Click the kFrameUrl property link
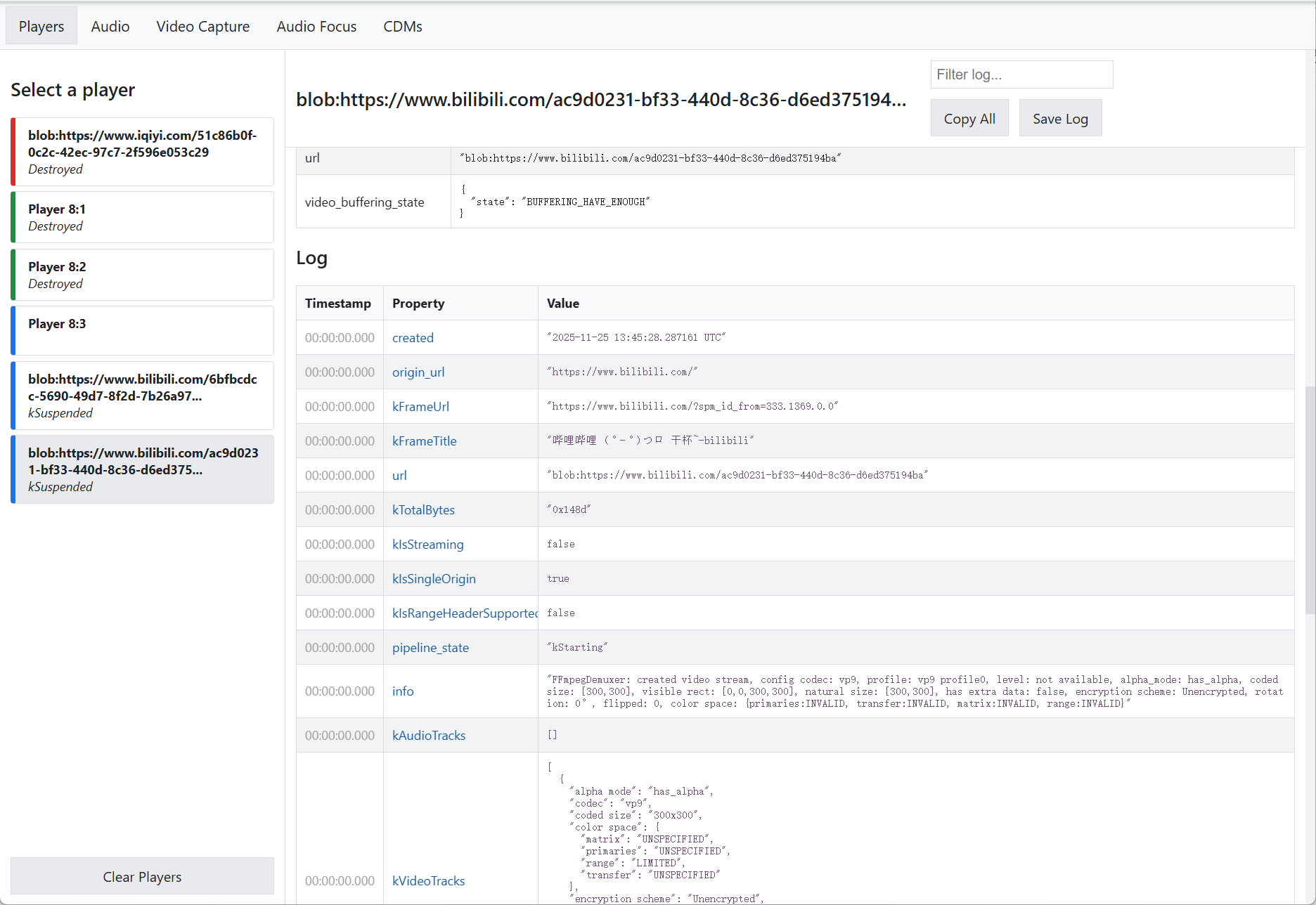This screenshot has width=1316, height=905. point(420,406)
